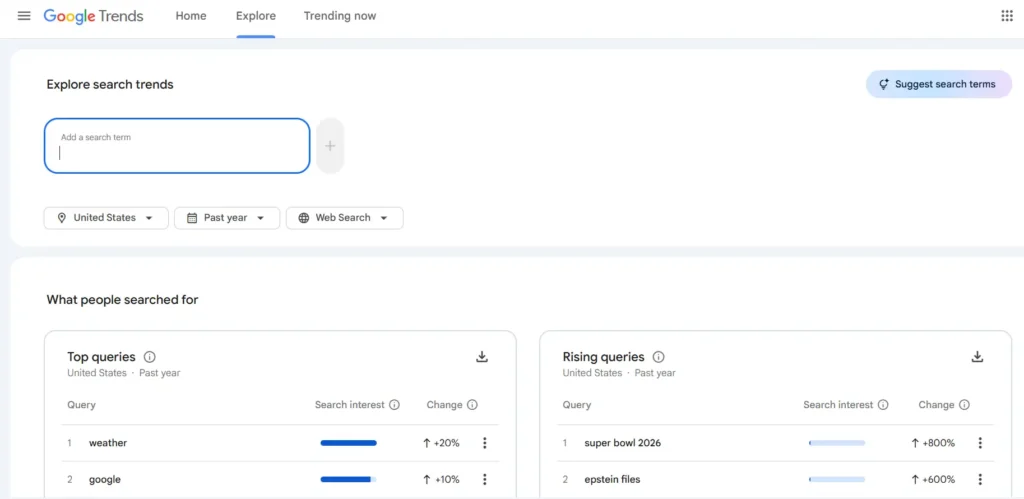The height and width of the screenshot is (499, 1024).
Task: Click the super bowl 2026 query
Action: click(622, 443)
